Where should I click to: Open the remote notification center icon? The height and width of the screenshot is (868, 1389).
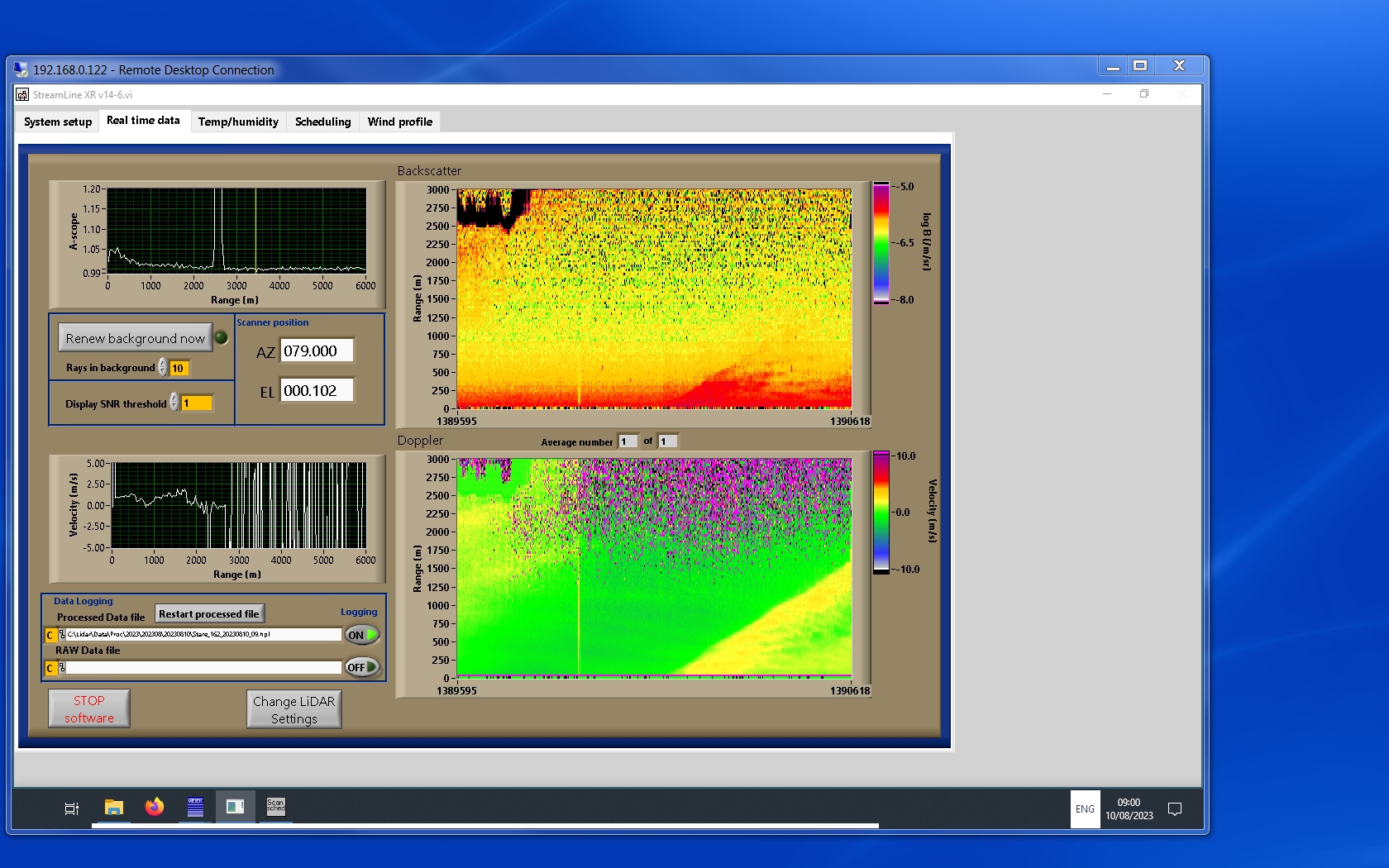[x=1174, y=808]
